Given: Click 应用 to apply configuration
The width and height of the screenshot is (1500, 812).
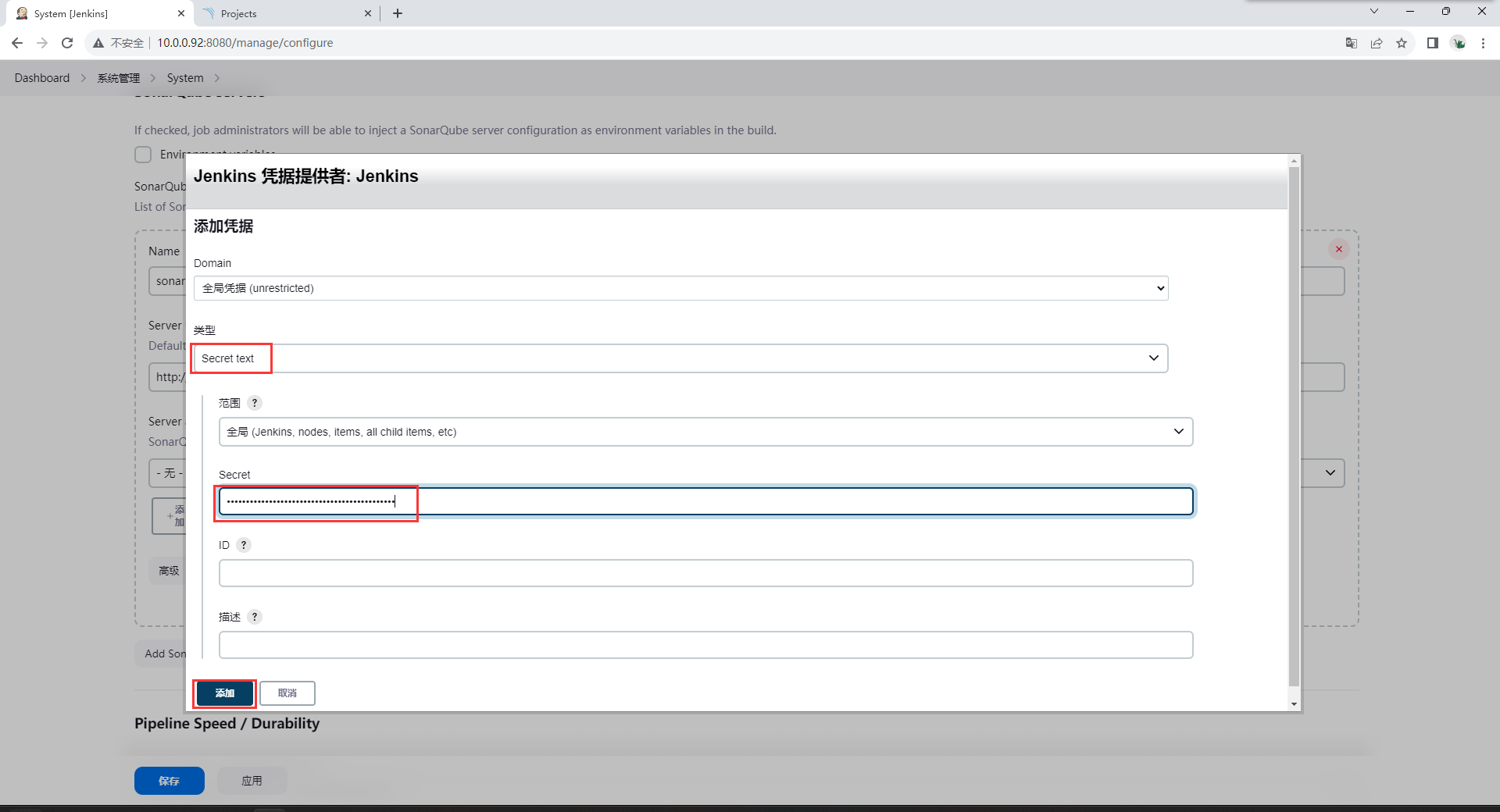Looking at the screenshot, I should 252,781.
